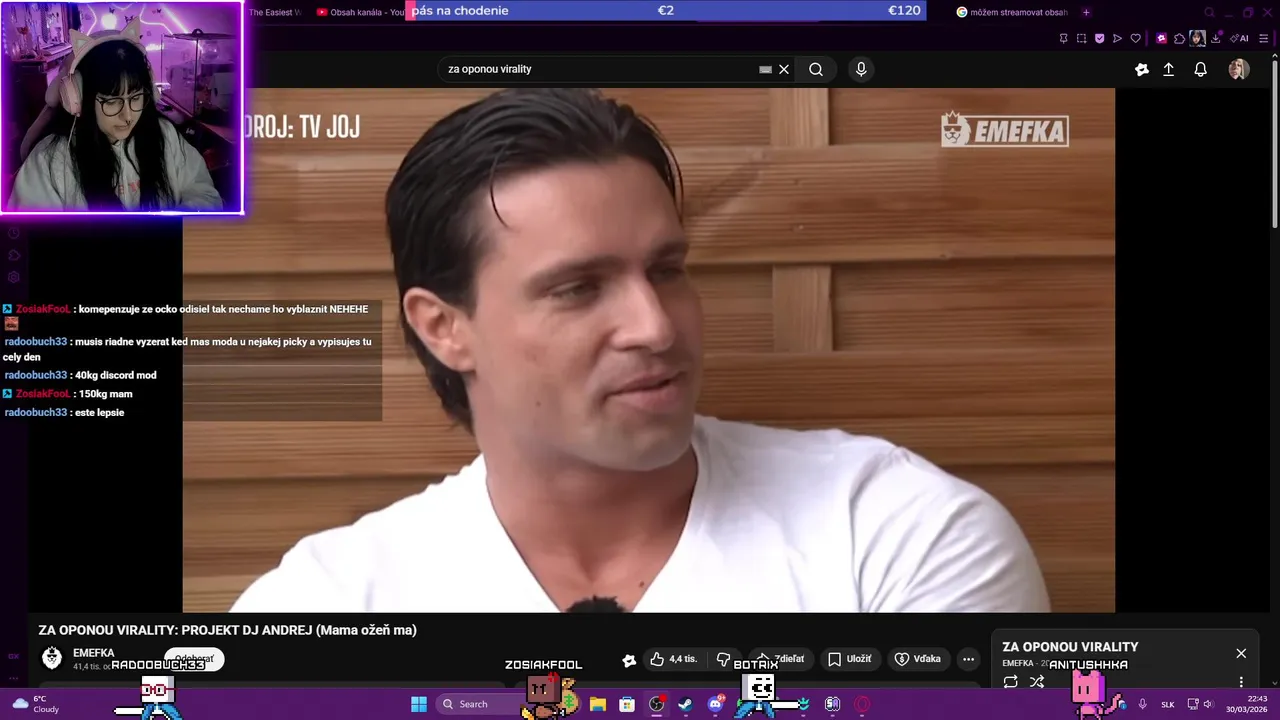Image resolution: width=1280 pixels, height=720 pixels.
Task: Click chat message 'este lepsie'
Action: pos(99,412)
